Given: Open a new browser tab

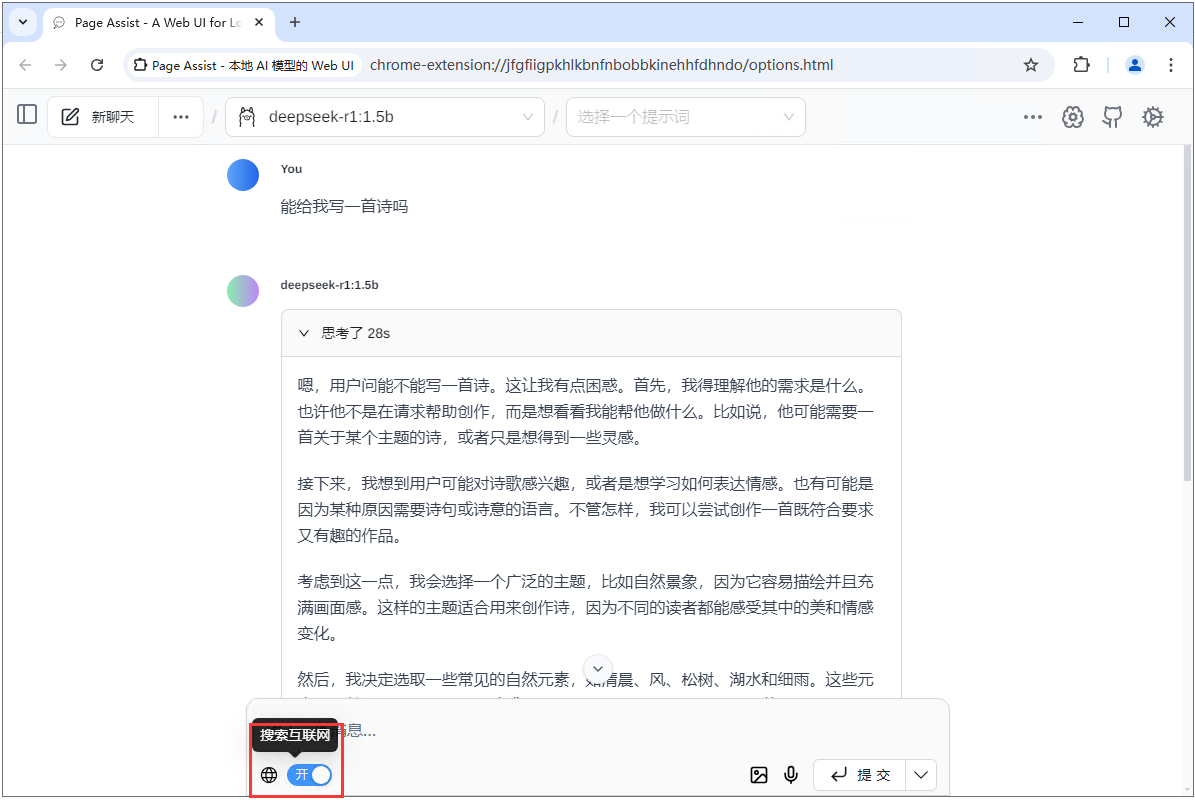Looking at the screenshot, I should (x=295, y=22).
